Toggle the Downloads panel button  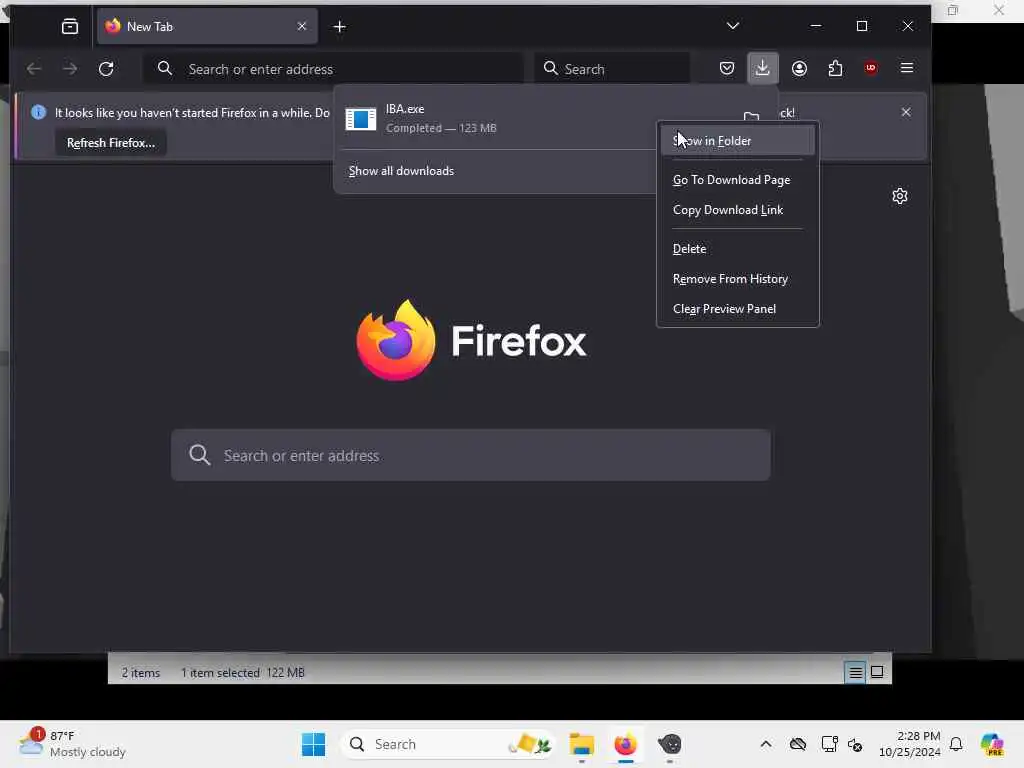coord(763,68)
